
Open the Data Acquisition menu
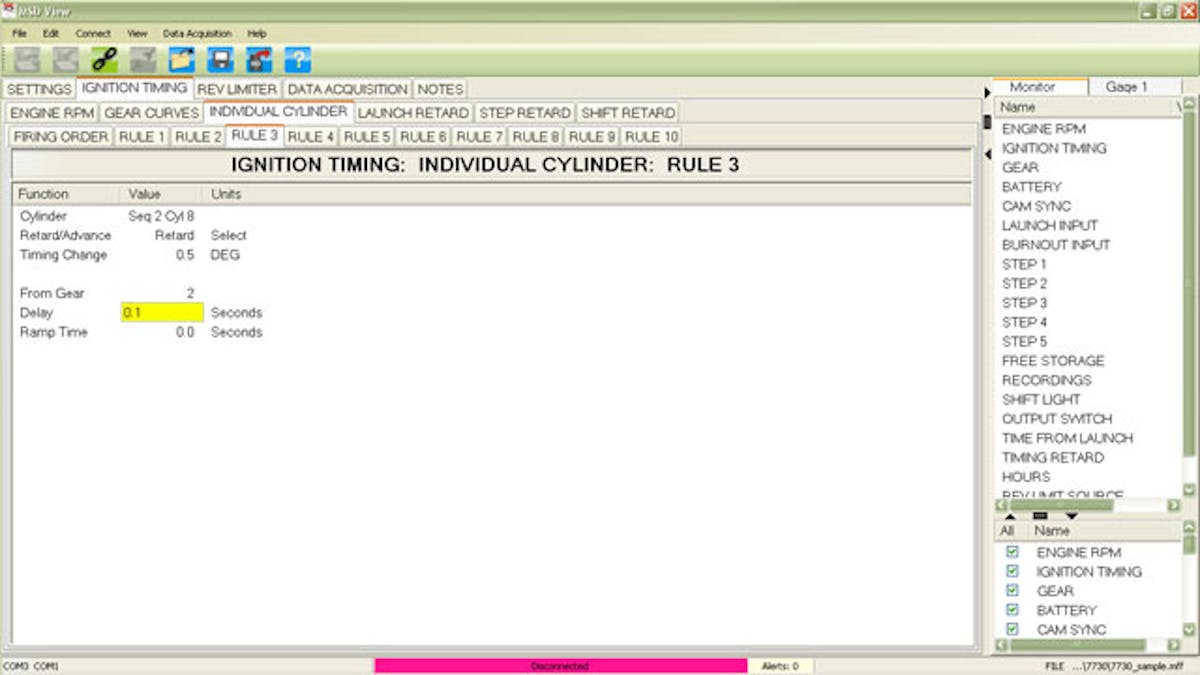[x=197, y=33]
